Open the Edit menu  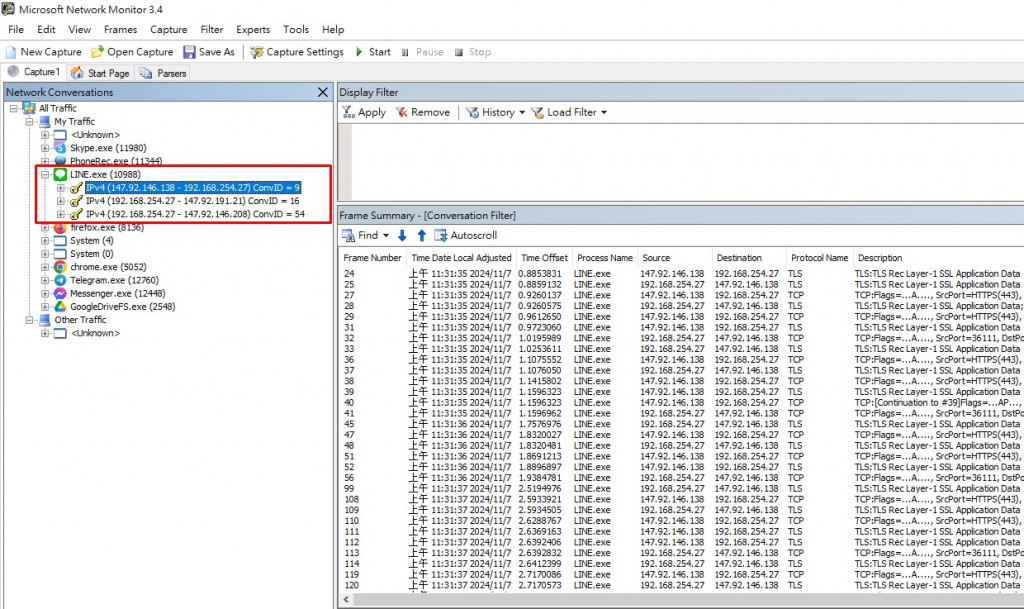pos(46,29)
